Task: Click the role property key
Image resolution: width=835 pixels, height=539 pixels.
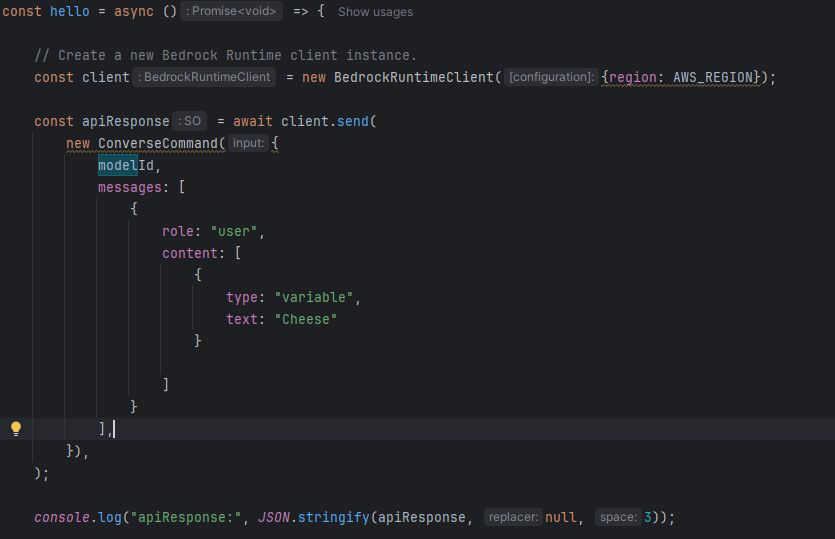Action: pyautogui.click(x=177, y=232)
